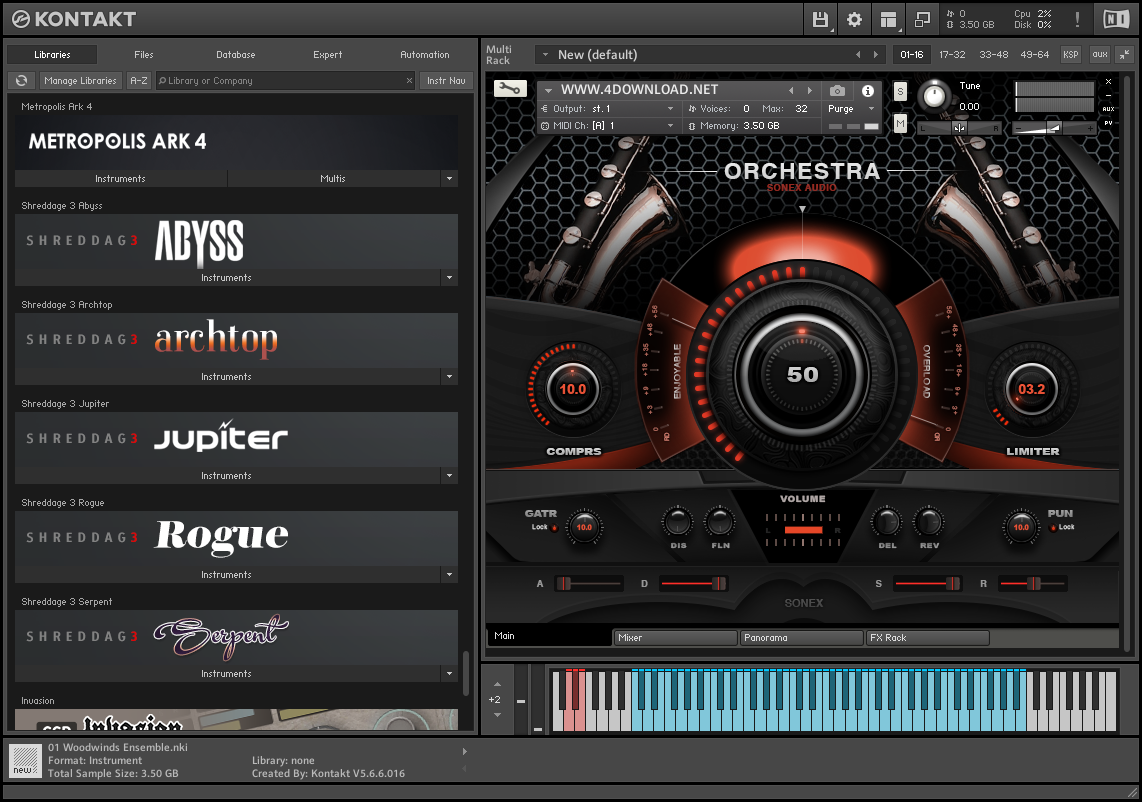1142x802 pixels.
Task: Go to next multi preset arrow
Action: coord(875,55)
